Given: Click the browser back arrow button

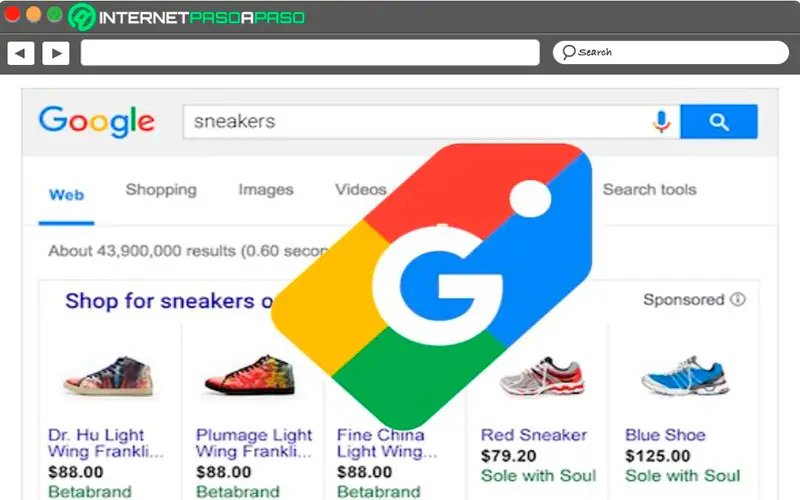Looking at the screenshot, I should click(21, 53).
